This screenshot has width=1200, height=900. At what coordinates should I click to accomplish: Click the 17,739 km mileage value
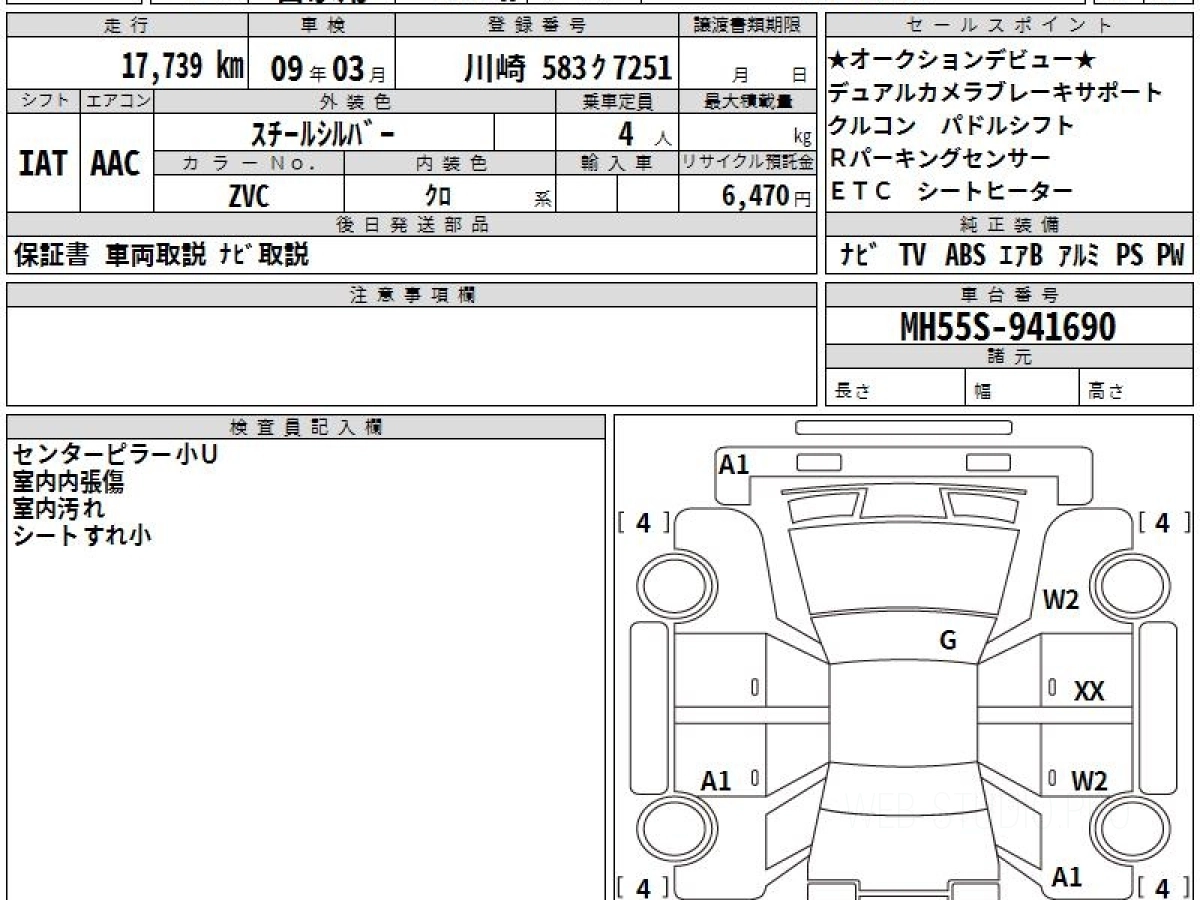[182, 68]
